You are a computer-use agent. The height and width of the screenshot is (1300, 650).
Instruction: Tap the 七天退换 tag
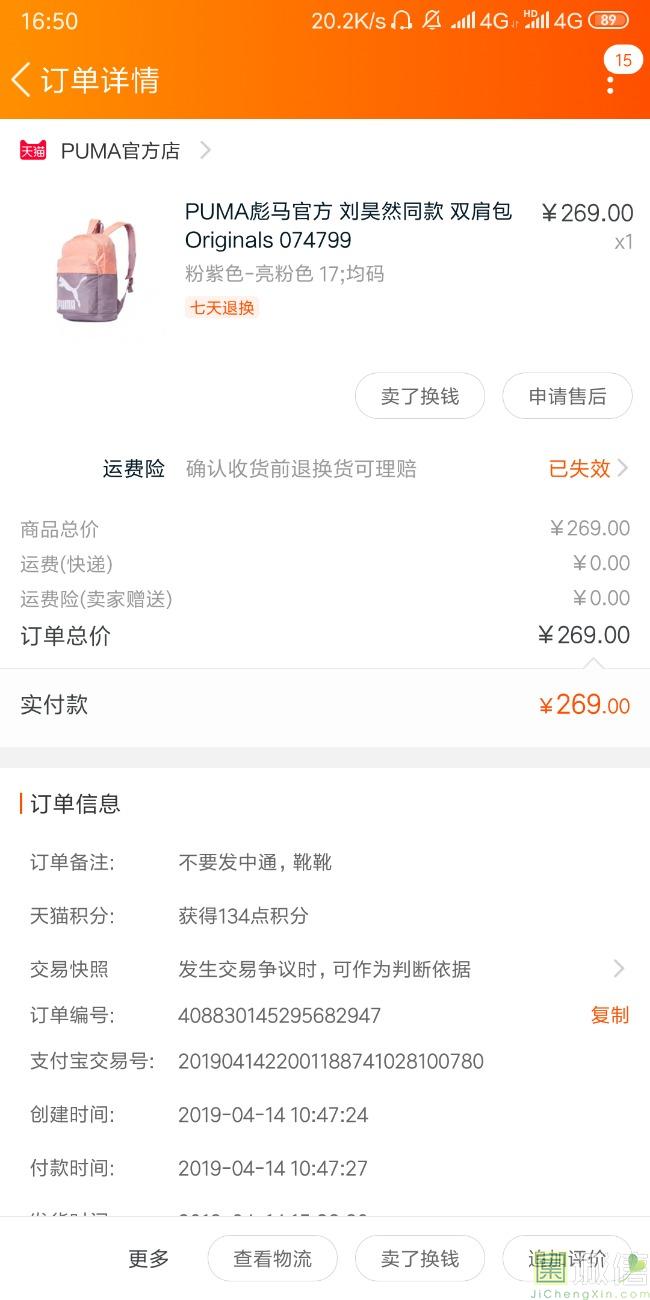point(222,308)
